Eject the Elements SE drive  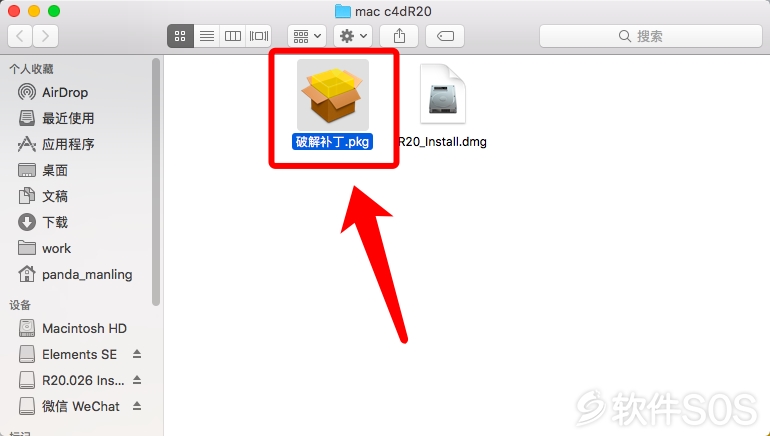pyautogui.click(x=137, y=354)
